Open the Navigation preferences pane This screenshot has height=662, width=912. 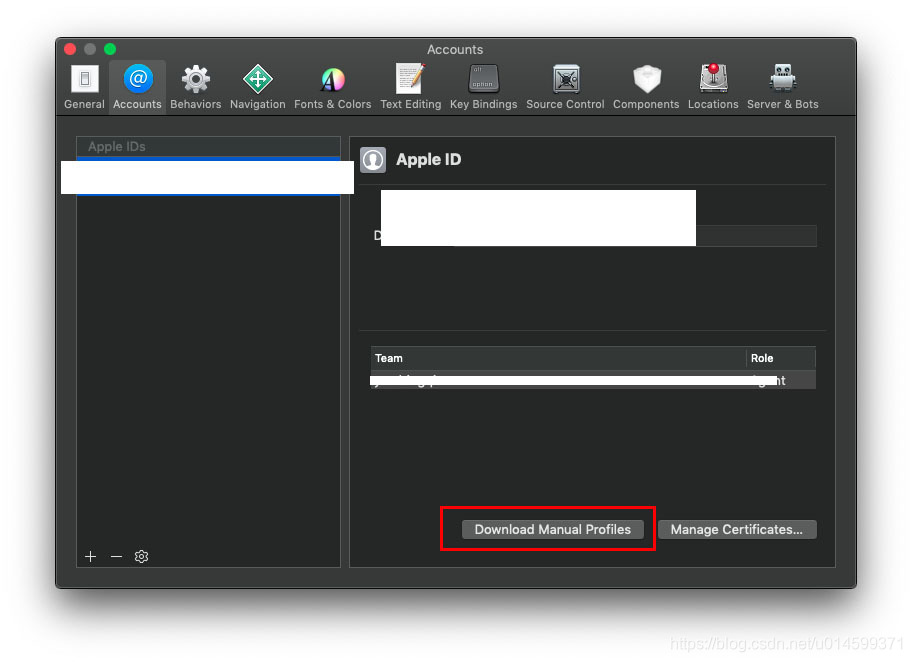pos(258,87)
